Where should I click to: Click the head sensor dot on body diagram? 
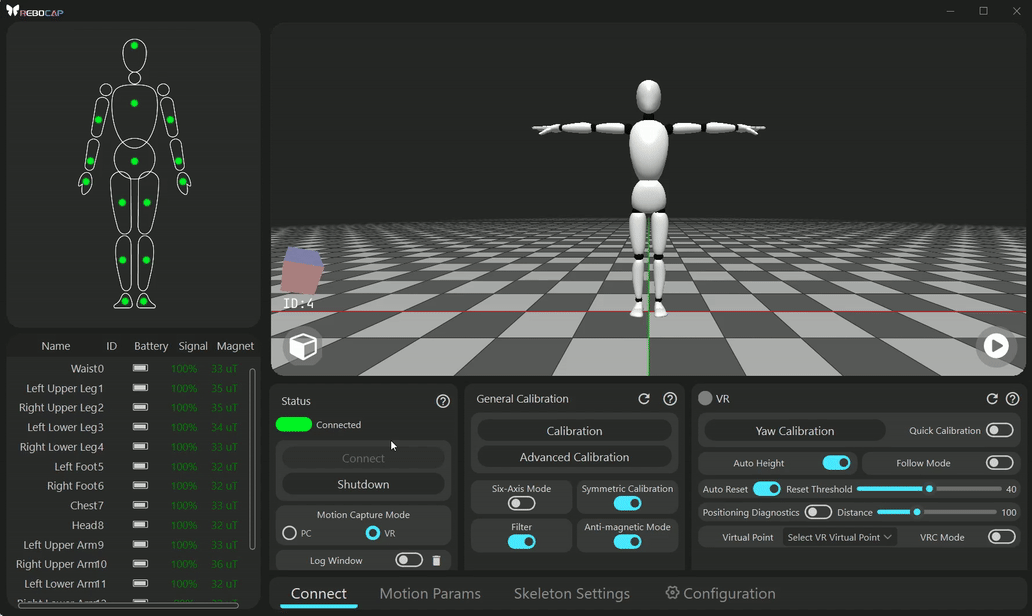click(134, 45)
